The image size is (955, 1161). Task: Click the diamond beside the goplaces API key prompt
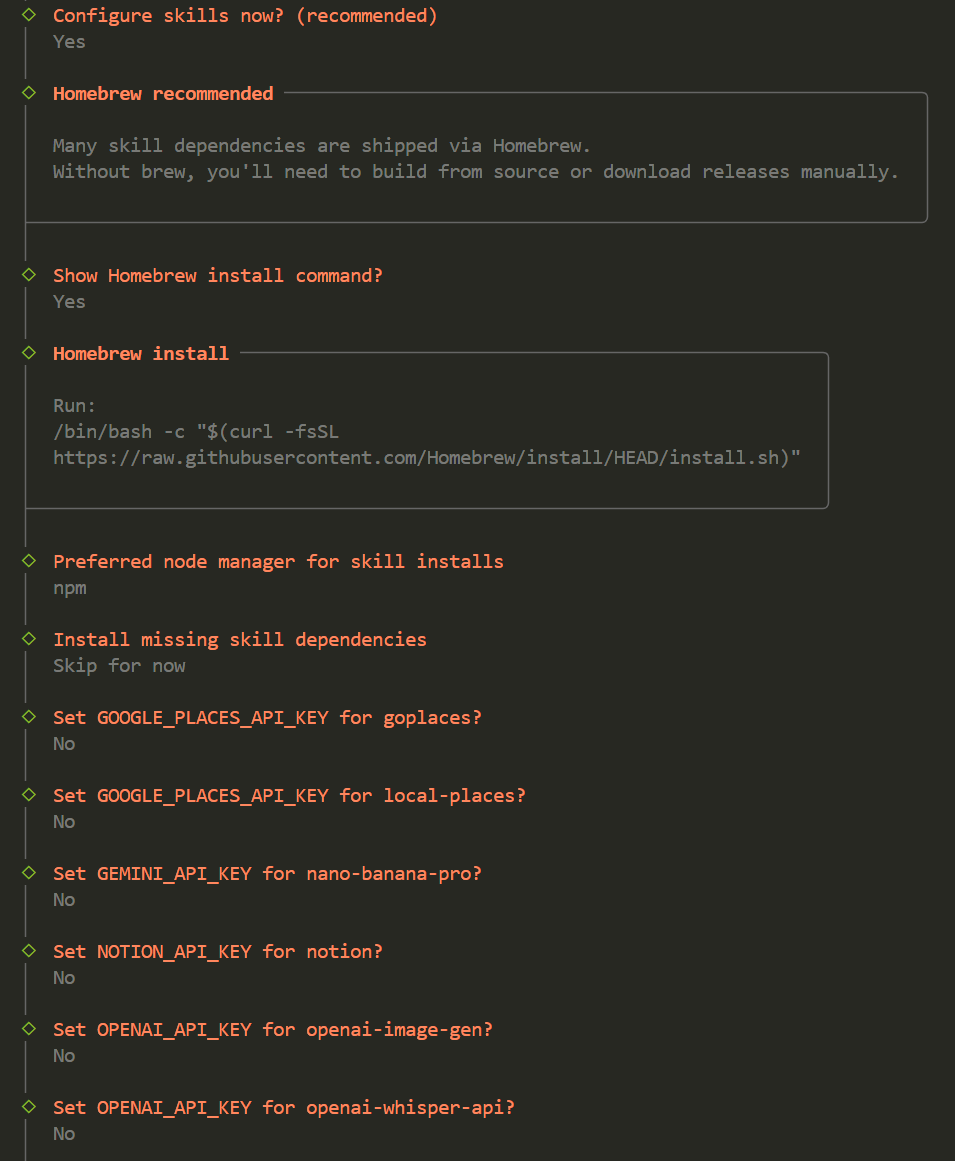pos(29,717)
